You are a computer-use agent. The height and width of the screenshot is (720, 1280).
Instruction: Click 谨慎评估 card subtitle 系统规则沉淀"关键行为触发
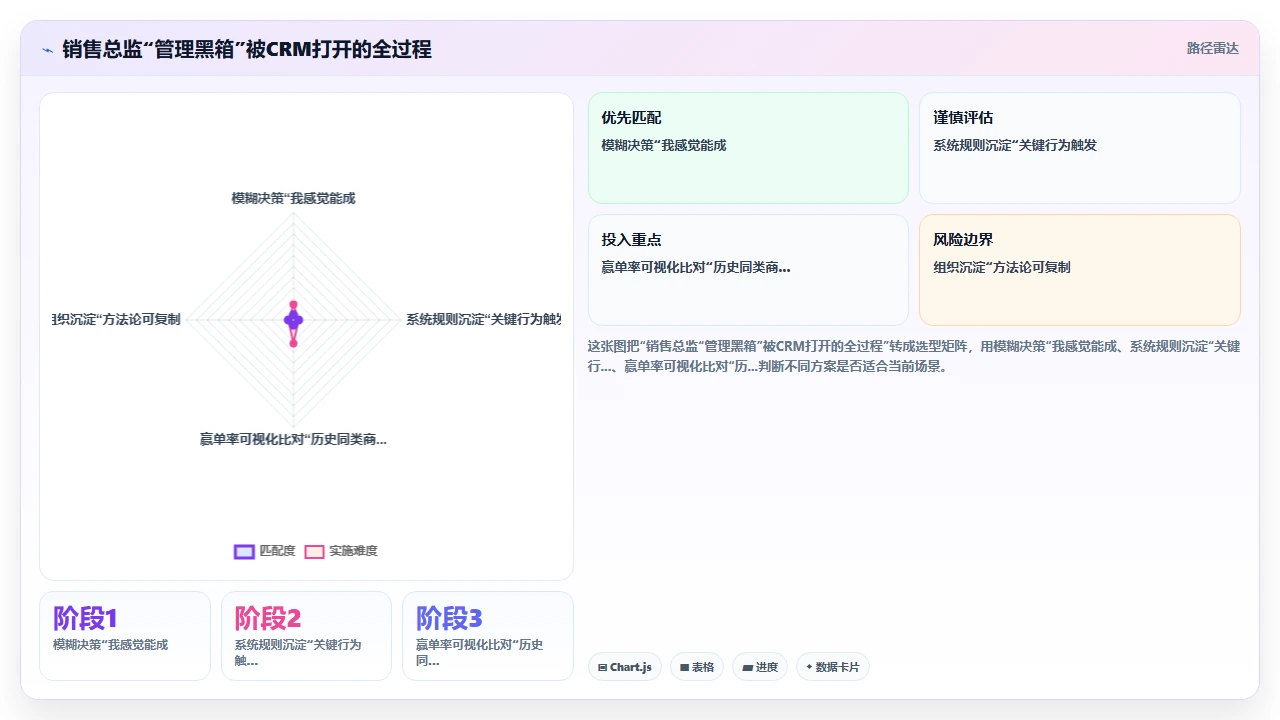(1015, 145)
